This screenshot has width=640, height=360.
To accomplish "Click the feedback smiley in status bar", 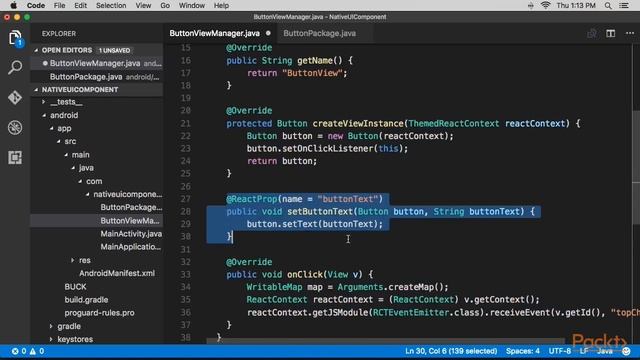I will click(x=626, y=351).
